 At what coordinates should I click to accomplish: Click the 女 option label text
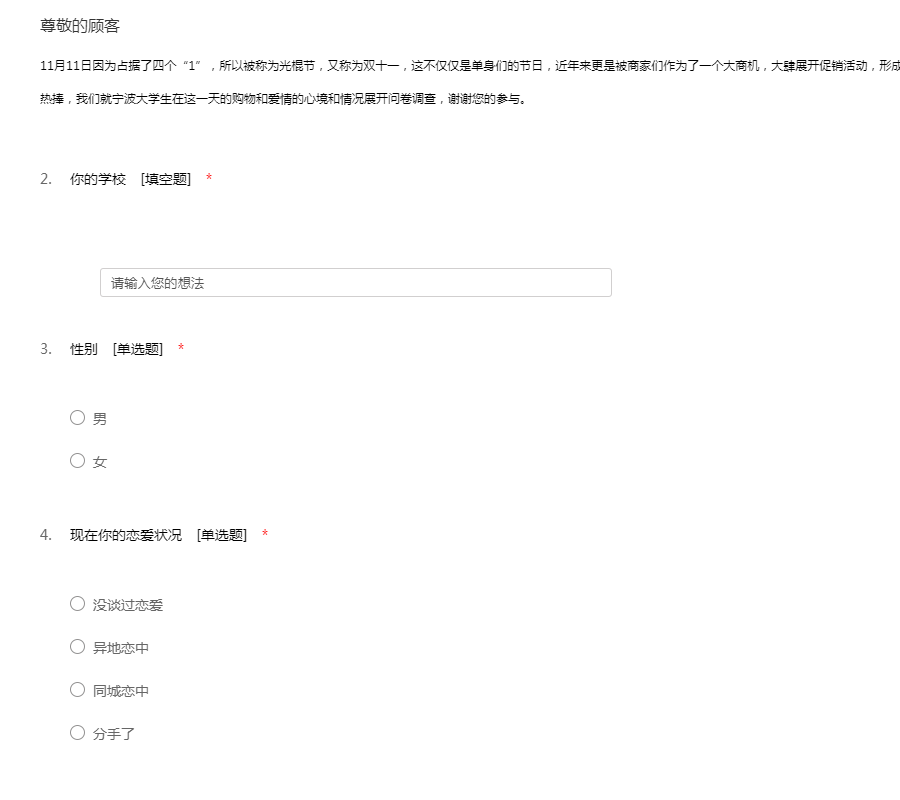(100, 462)
